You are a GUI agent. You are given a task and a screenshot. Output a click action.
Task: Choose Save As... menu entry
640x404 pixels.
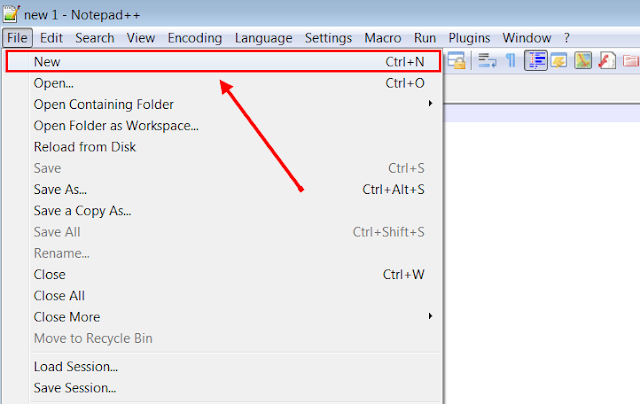224,189
